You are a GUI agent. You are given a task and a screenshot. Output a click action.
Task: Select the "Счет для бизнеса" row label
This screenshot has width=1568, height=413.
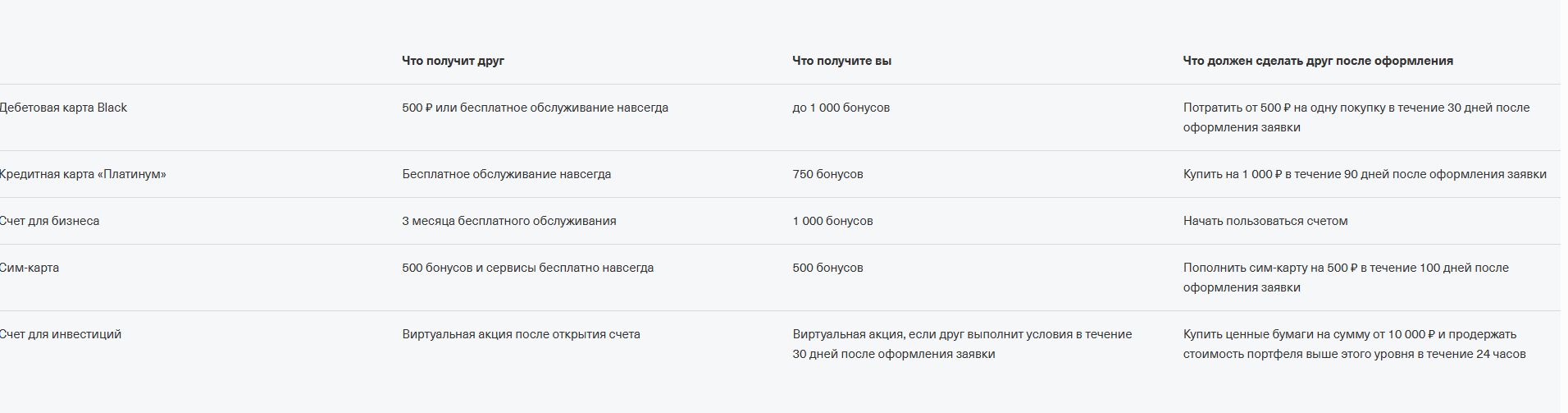49,221
